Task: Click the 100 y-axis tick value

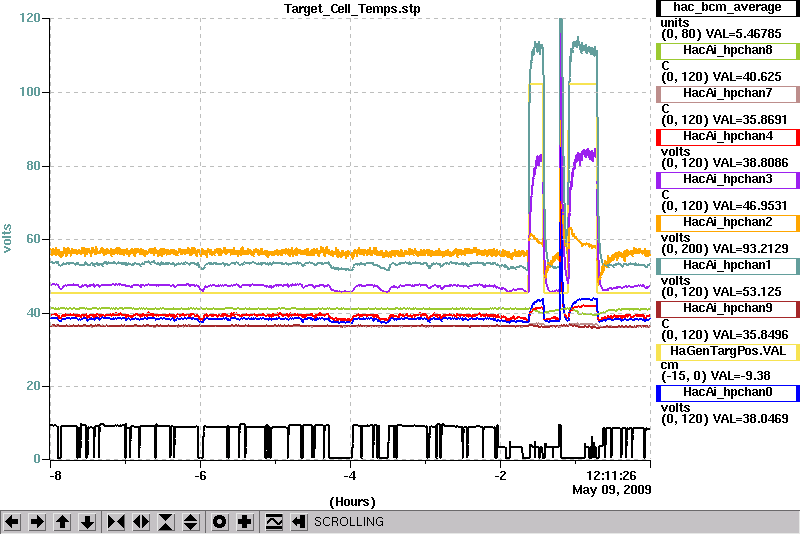Action: (29, 92)
